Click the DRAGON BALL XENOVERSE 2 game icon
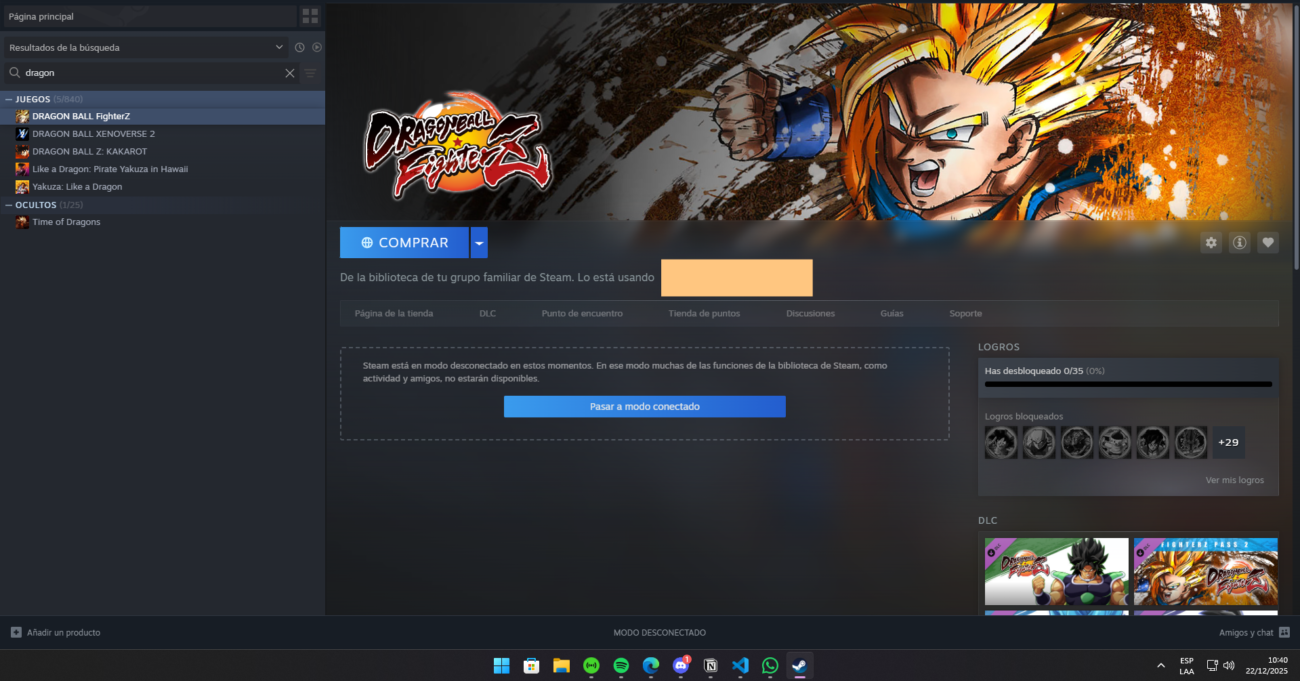Viewport: 1300px width, 681px height. point(22,134)
